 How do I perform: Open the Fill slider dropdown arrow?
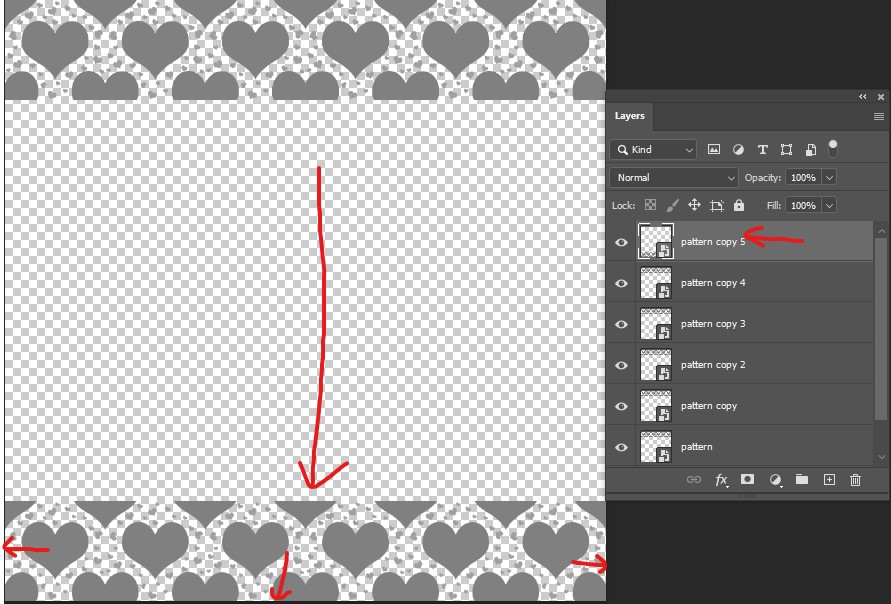[x=829, y=205]
